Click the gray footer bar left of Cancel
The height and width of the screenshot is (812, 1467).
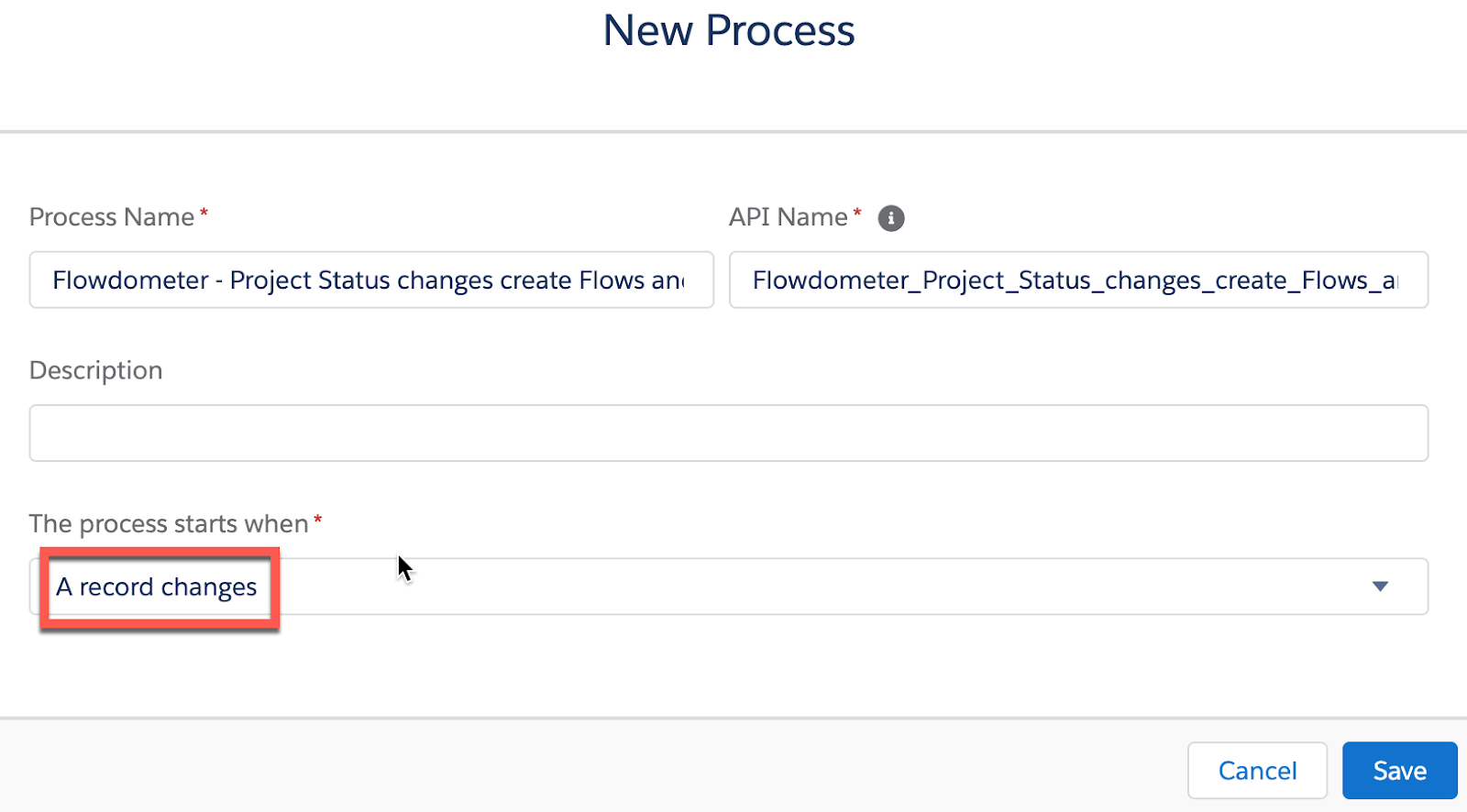click(x=587, y=767)
